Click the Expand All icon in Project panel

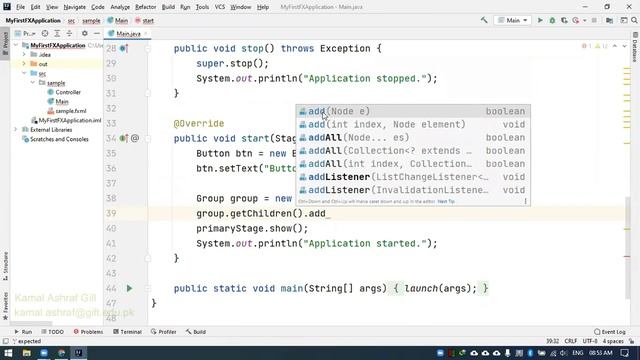[x=57, y=33]
